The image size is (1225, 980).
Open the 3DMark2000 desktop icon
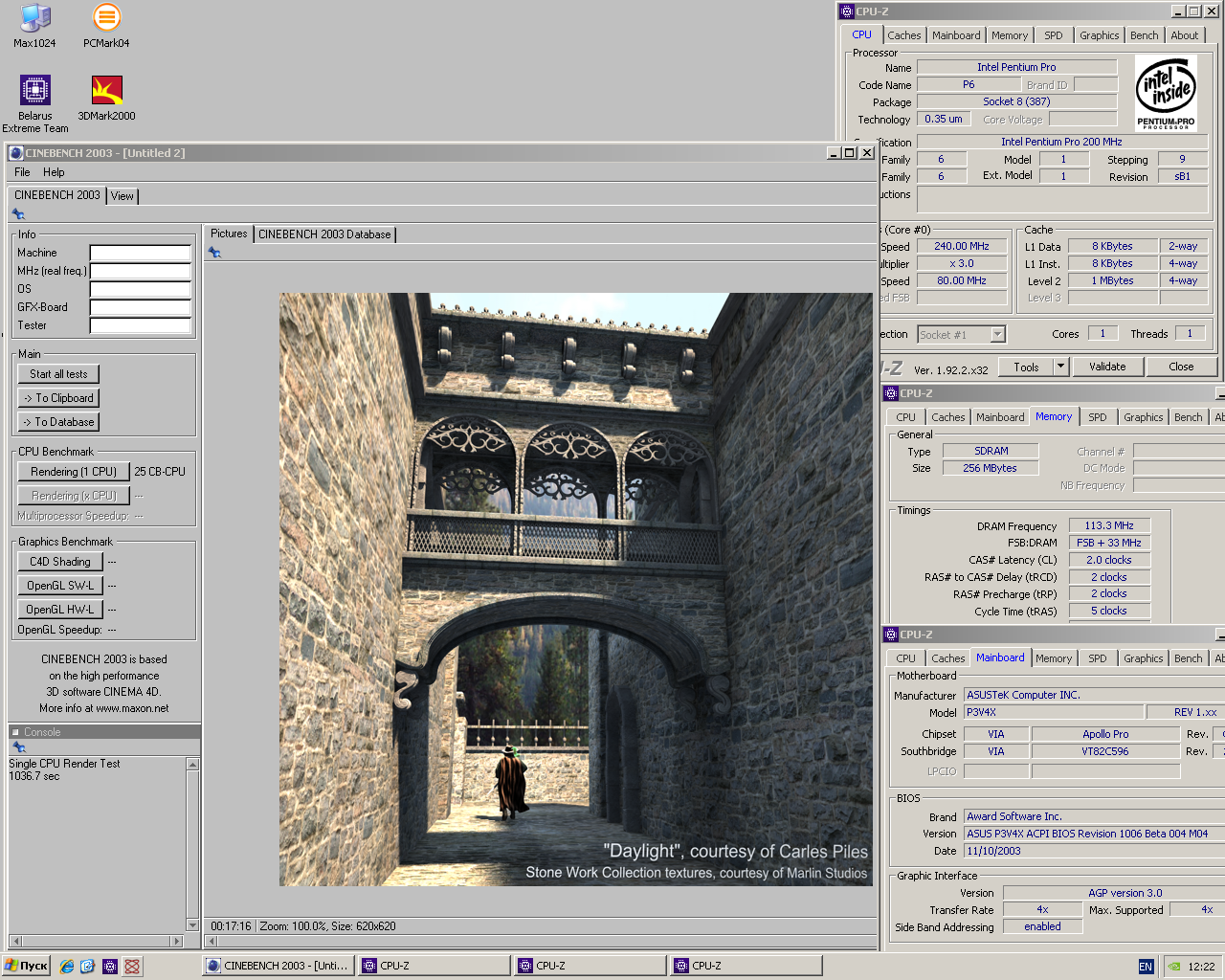[x=106, y=99]
